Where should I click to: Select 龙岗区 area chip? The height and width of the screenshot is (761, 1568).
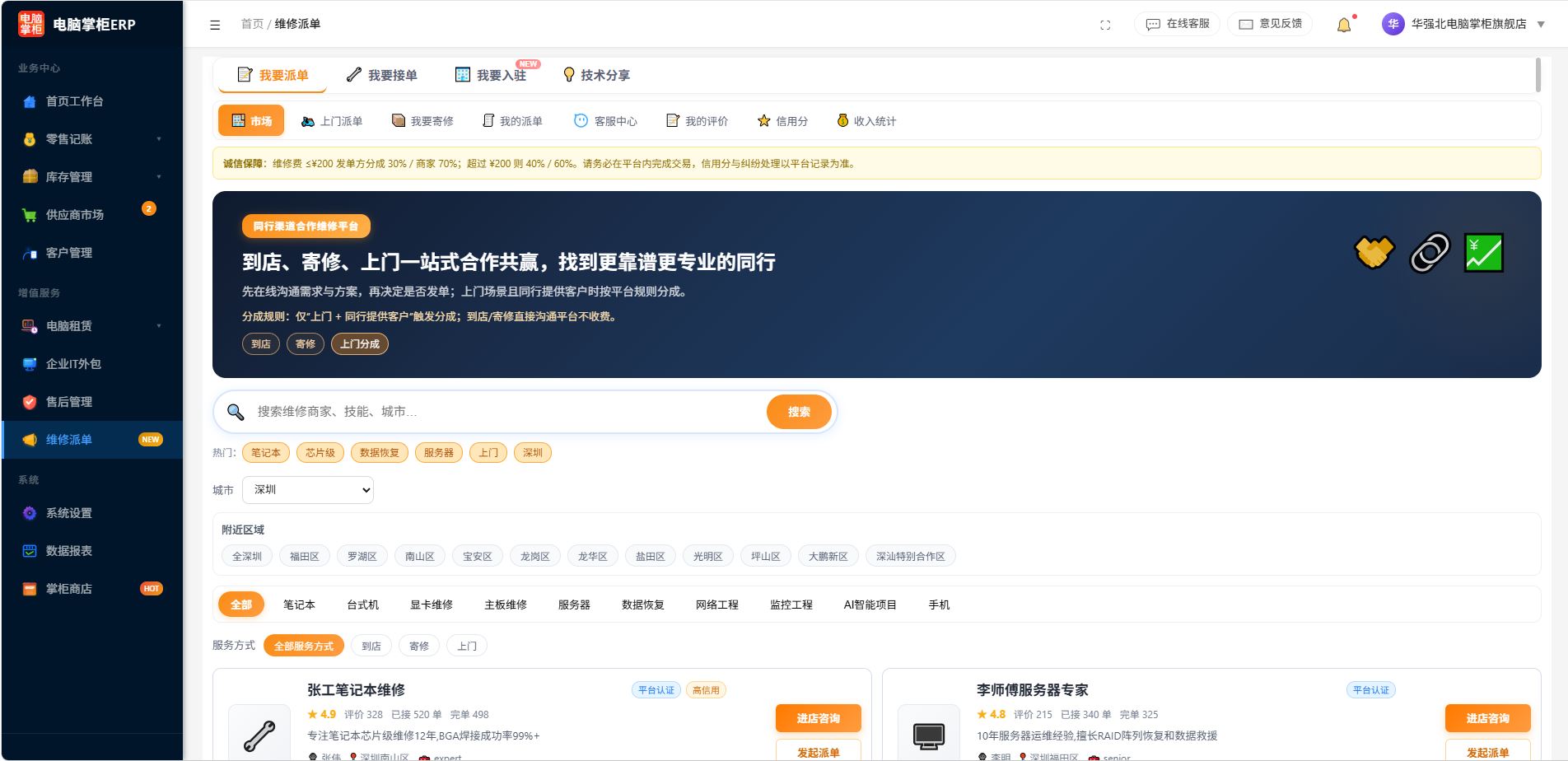point(535,556)
